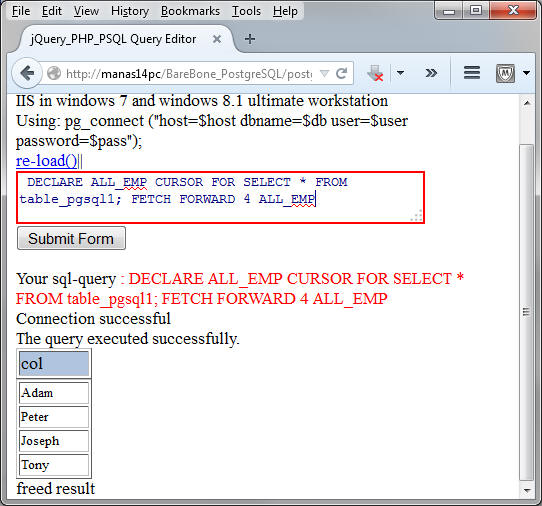Expand the URL history dropdown arrow
The height and width of the screenshot is (506, 542).
pos(324,73)
